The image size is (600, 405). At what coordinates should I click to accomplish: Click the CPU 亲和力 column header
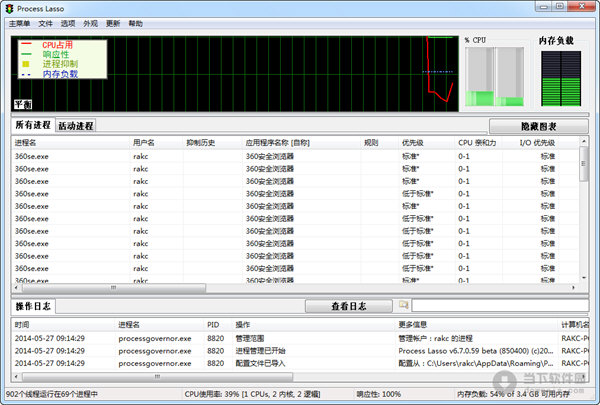coord(478,143)
